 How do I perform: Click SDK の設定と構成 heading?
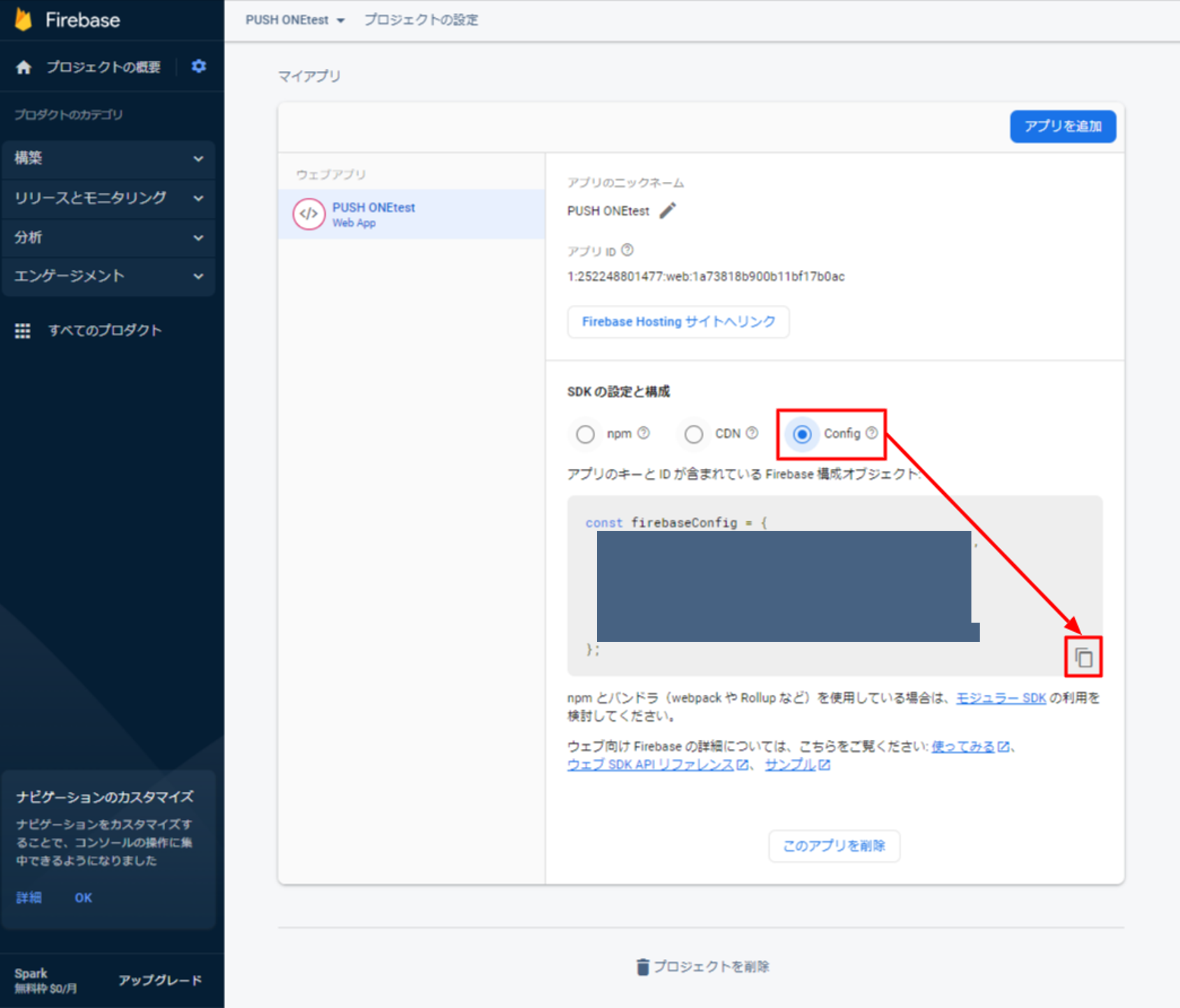619,392
